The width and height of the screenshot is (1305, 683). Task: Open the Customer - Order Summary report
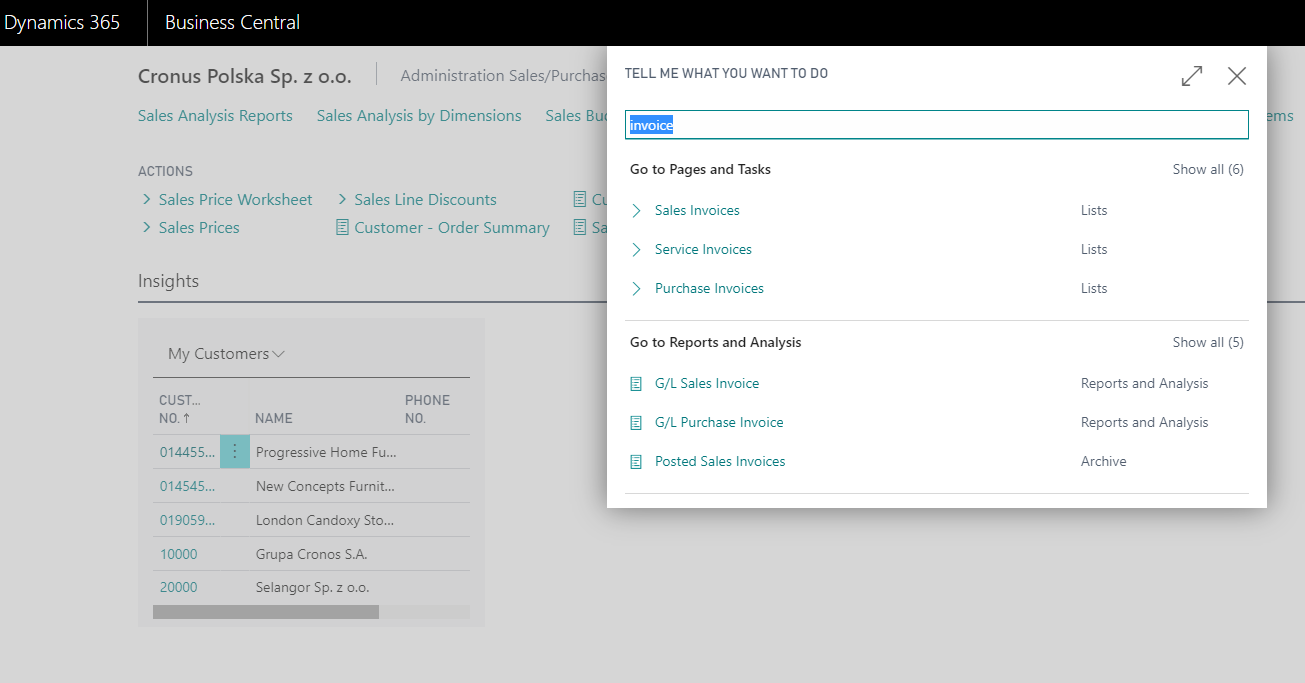coord(452,228)
